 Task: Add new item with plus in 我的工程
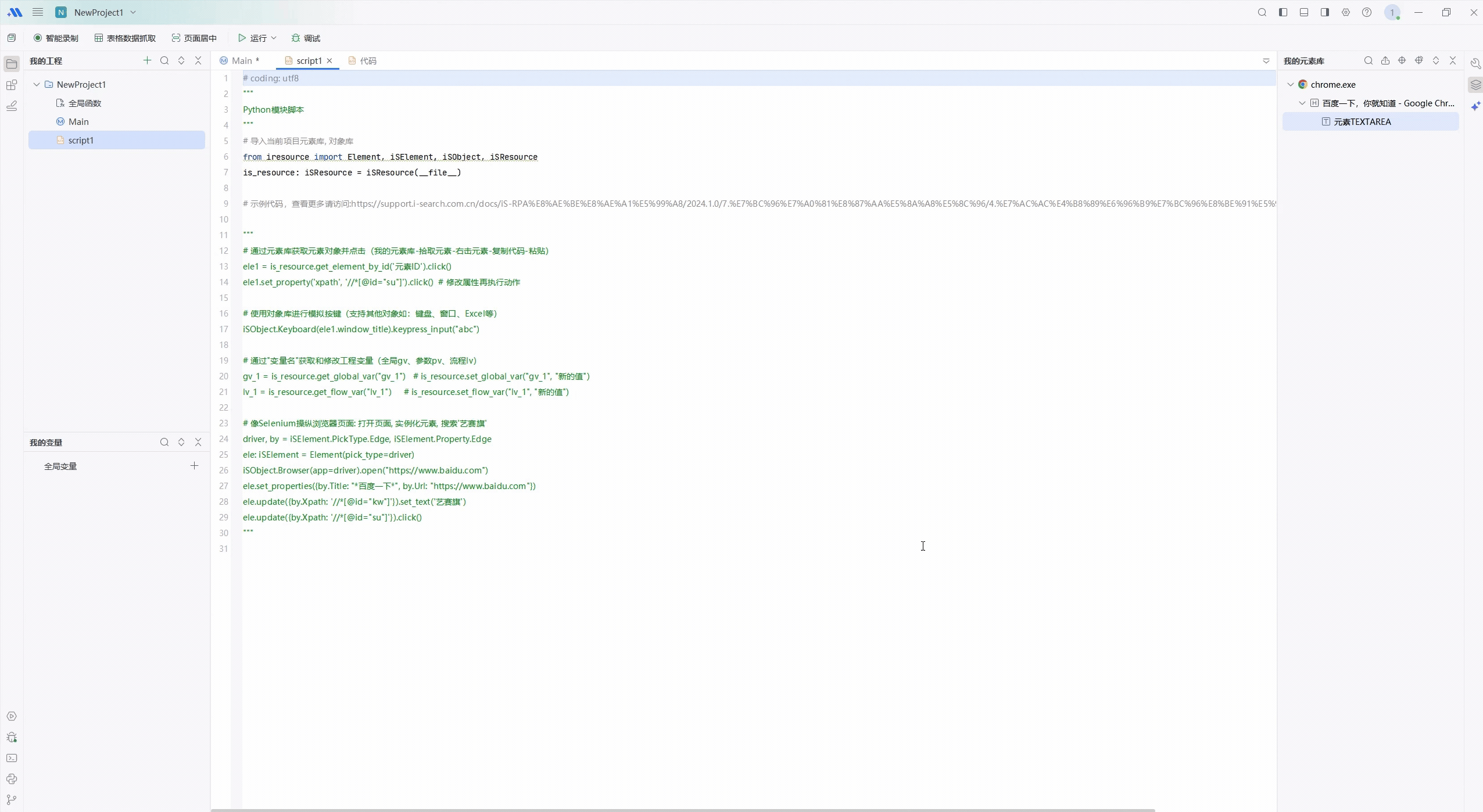click(x=147, y=60)
